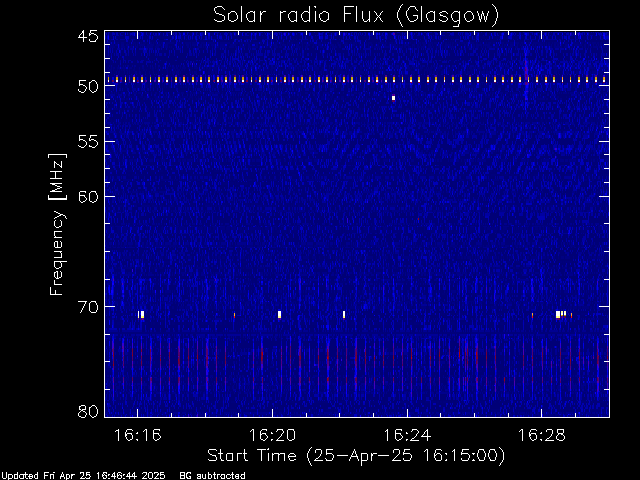Viewport: 640px width, 480px height.
Task: Click the plot title Solar radio Flux (Glasgow)
Action: [x=356, y=16]
